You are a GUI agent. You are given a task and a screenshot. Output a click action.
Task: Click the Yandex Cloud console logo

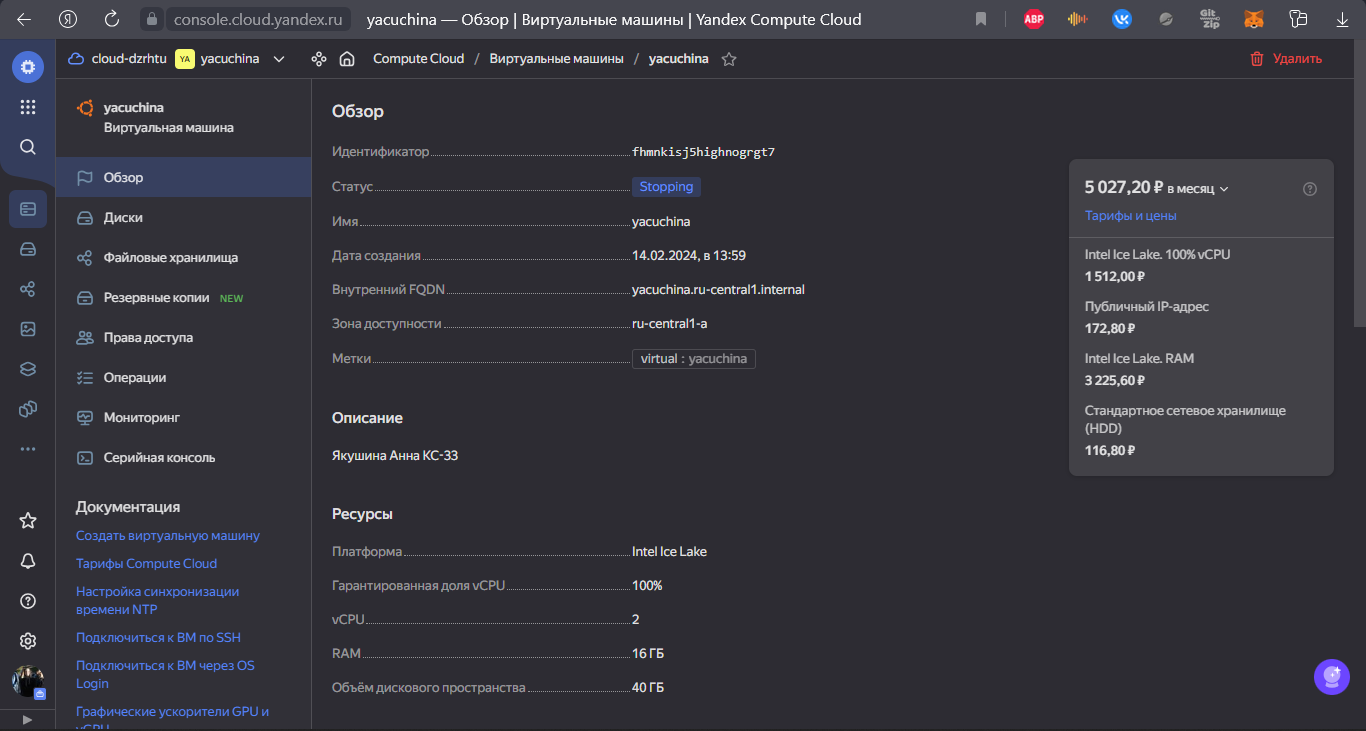(28, 67)
